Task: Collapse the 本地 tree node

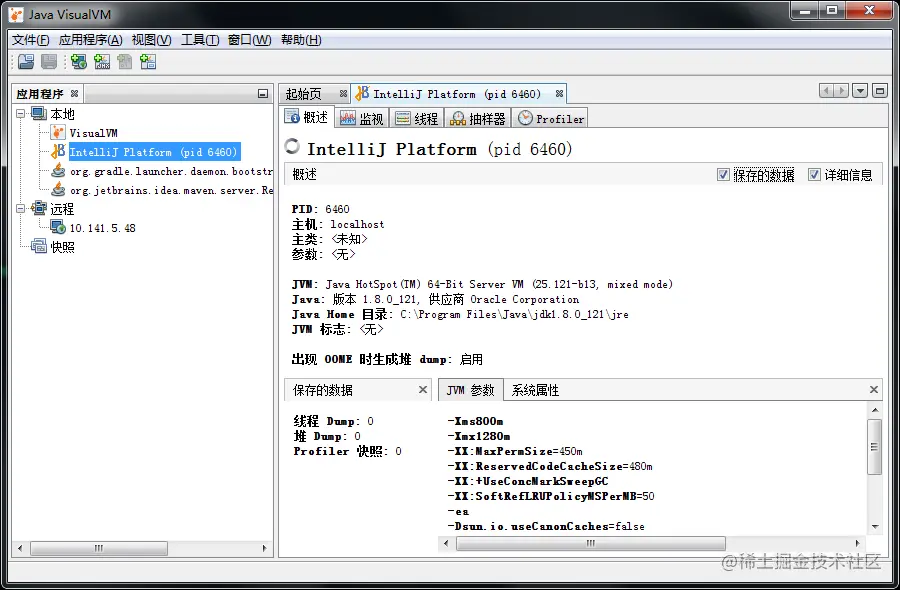Action: [21, 114]
